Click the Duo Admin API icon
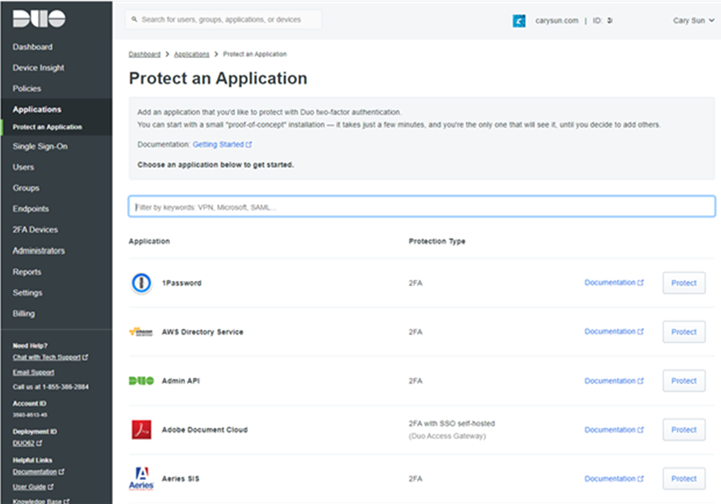This screenshot has width=721, height=504. click(141, 381)
